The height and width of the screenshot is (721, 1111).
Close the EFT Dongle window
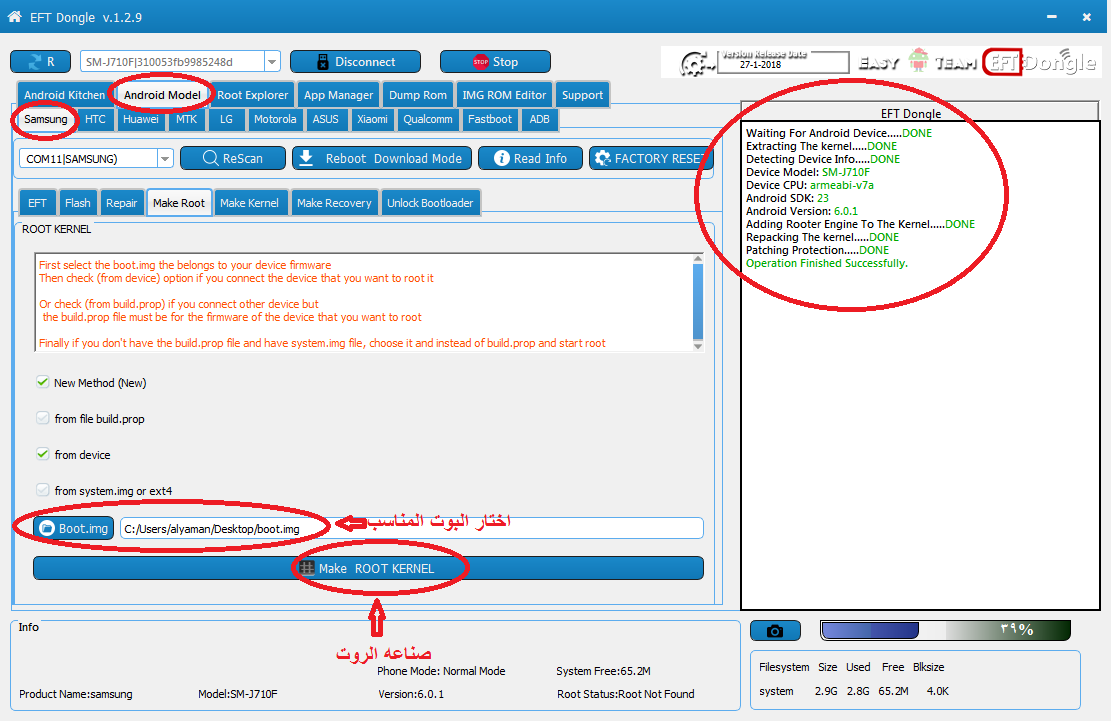coord(1086,17)
